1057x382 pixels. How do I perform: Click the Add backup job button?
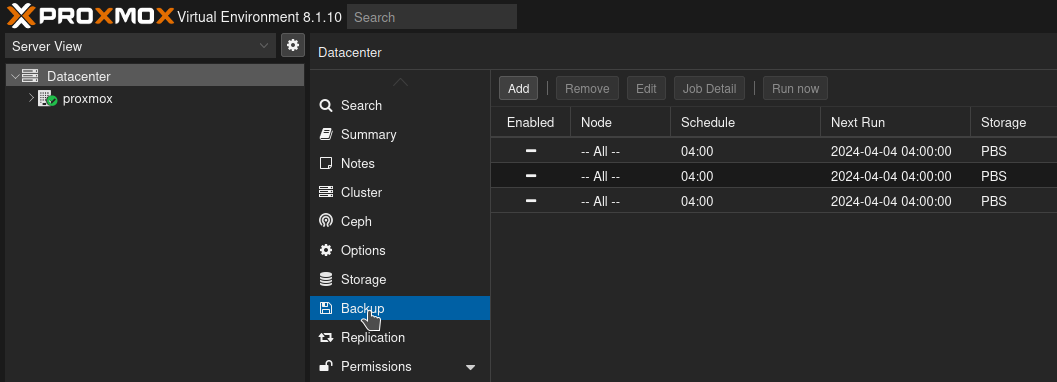[x=518, y=88]
